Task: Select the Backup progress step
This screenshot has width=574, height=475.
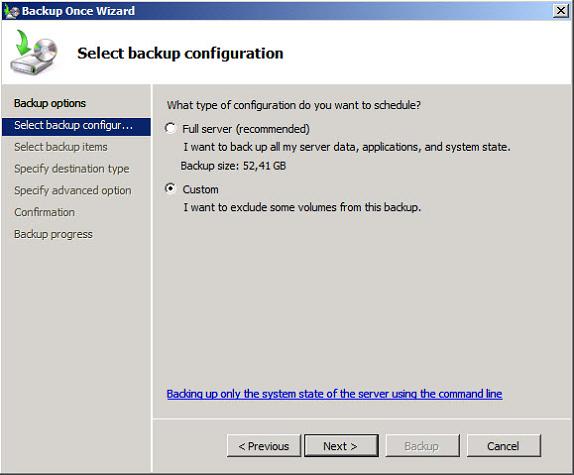Action: click(53, 234)
